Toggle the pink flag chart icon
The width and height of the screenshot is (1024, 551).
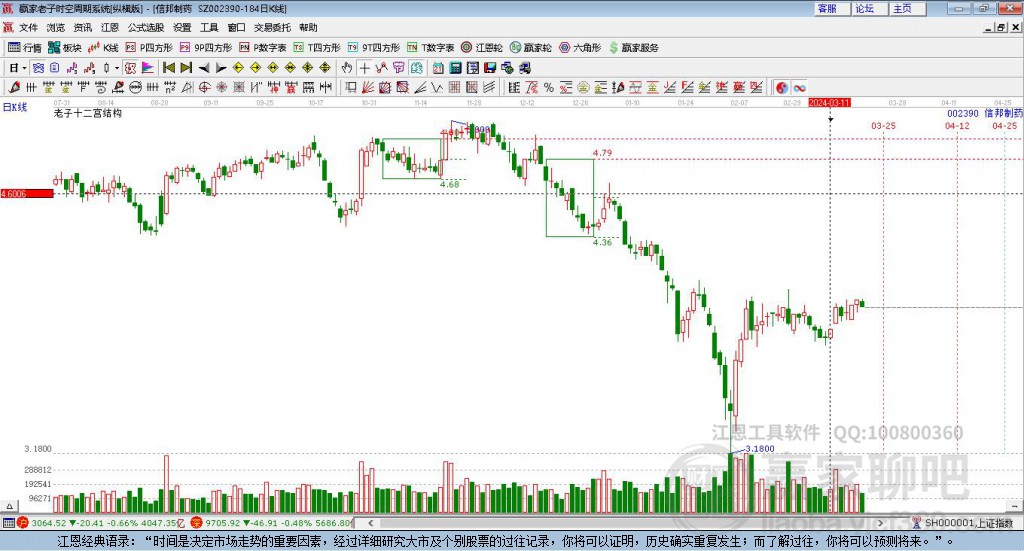click(148, 68)
